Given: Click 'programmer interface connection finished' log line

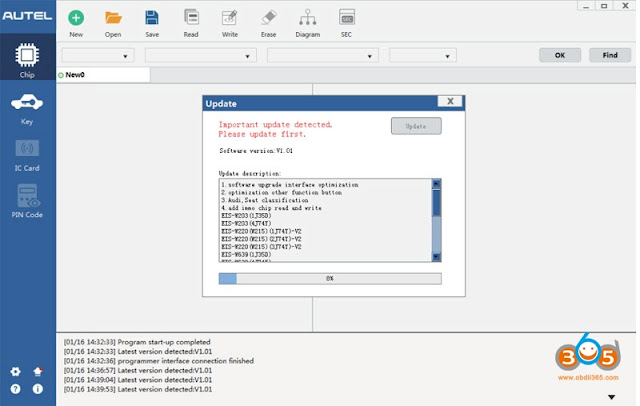Looking at the screenshot, I should (x=159, y=361).
